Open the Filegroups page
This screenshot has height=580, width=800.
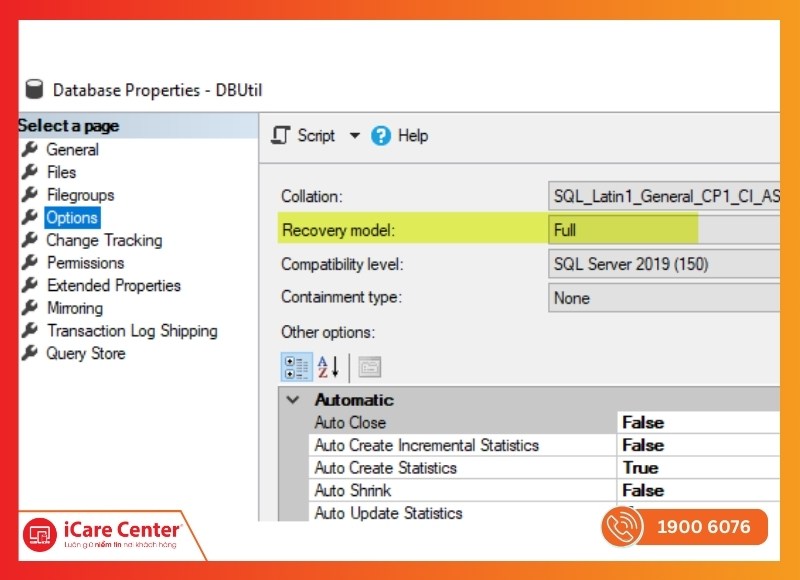click(81, 195)
